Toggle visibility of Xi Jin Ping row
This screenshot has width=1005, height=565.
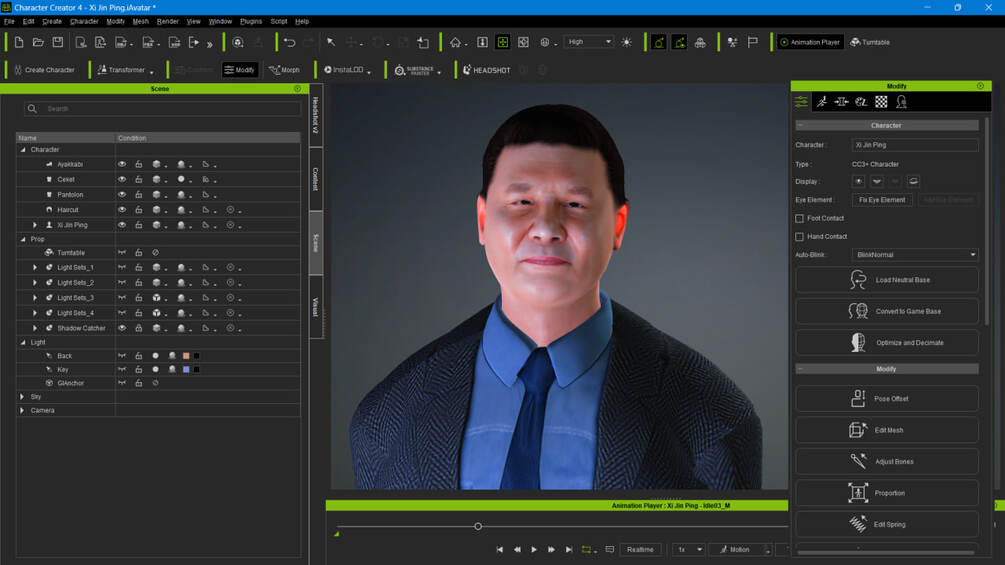pos(122,225)
